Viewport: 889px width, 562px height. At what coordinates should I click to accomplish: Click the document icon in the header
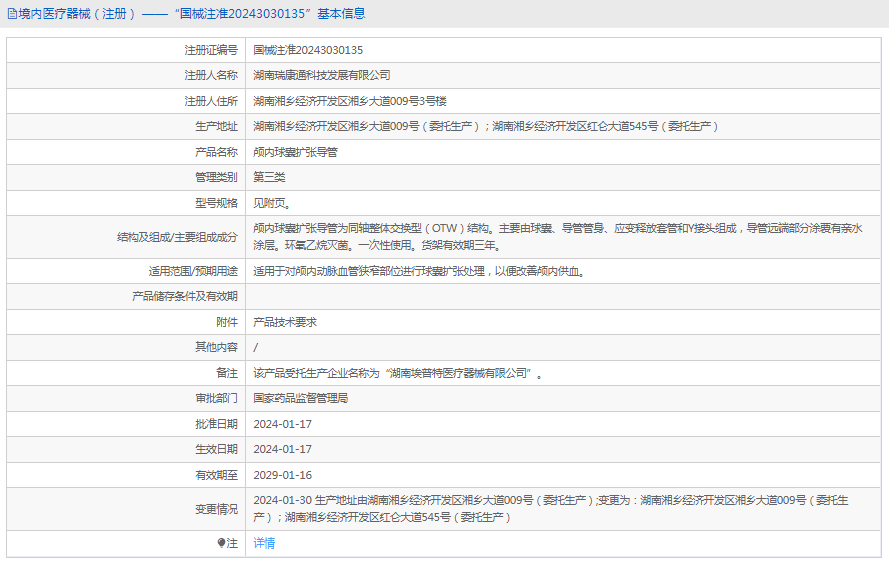click(12, 14)
